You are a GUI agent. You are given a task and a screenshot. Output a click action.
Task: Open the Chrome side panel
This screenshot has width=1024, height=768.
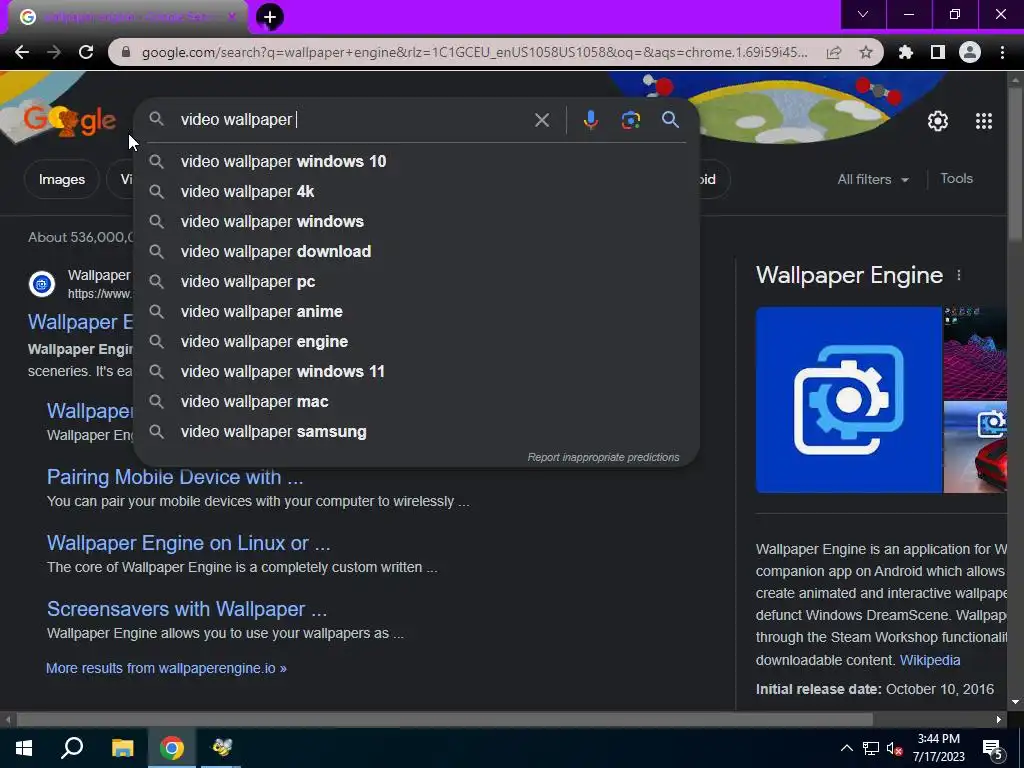938,52
